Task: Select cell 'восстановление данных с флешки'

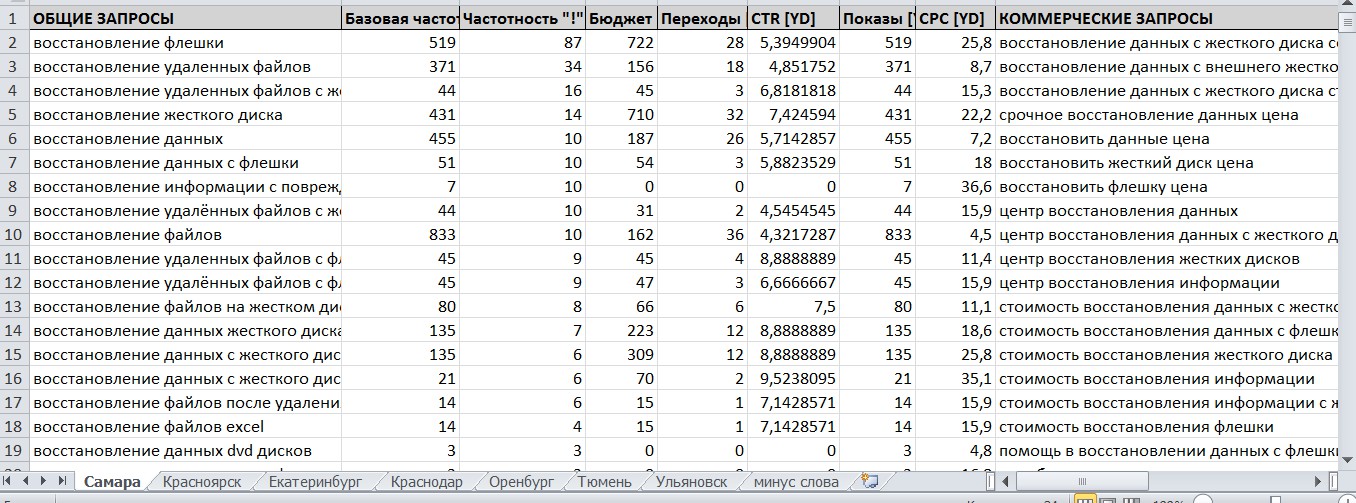Action: click(x=185, y=162)
